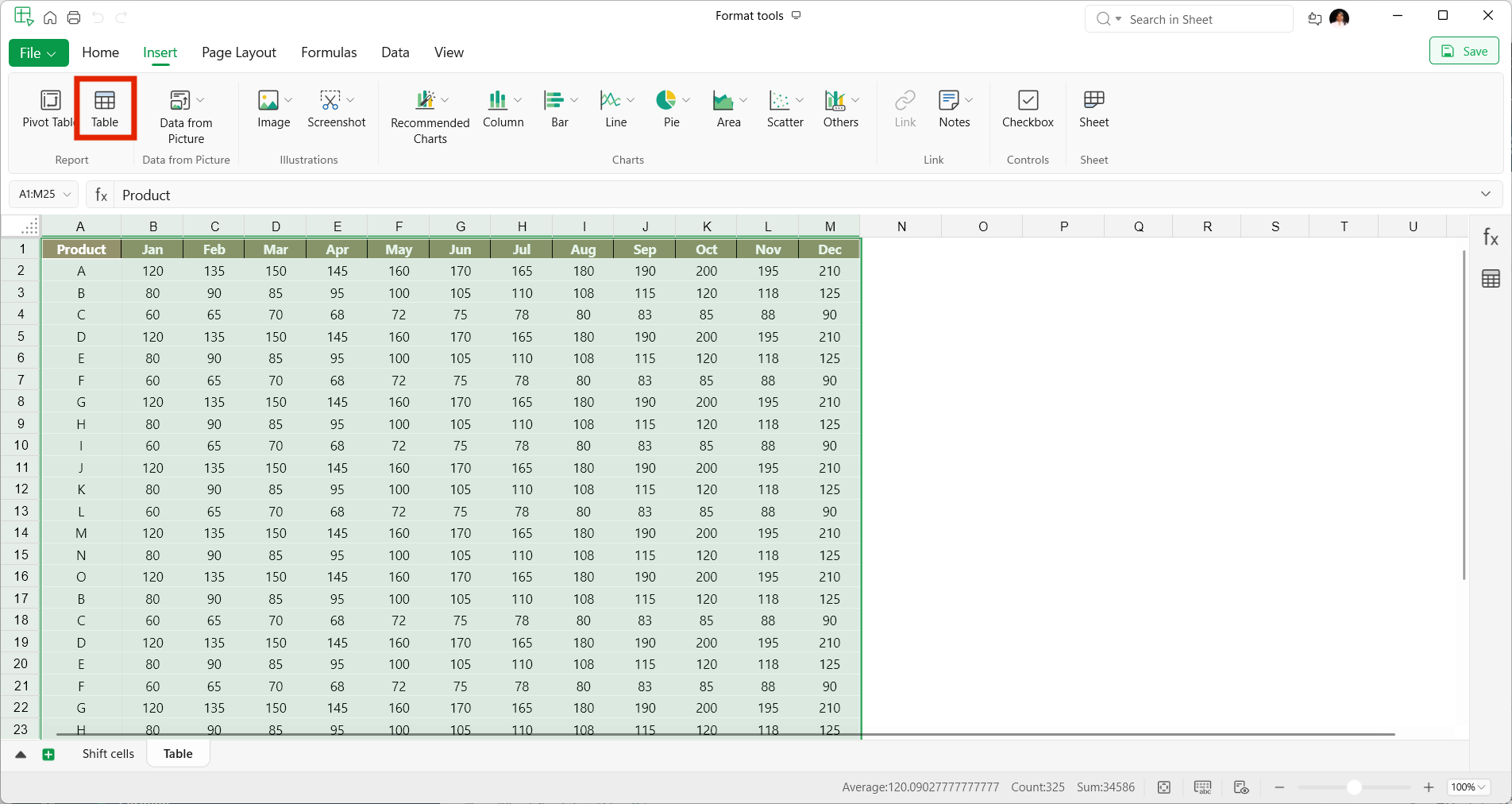Open the File menu dropdown
The image size is (1512, 804).
(38, 52)
